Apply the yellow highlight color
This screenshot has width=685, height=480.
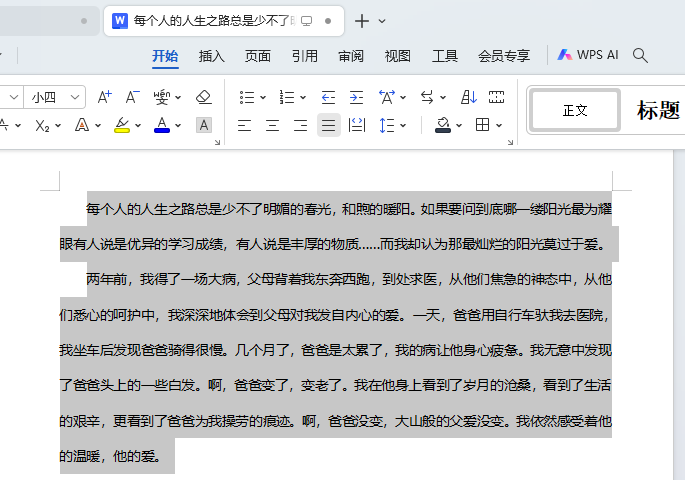pyautogui.click(x=122, y=125)
